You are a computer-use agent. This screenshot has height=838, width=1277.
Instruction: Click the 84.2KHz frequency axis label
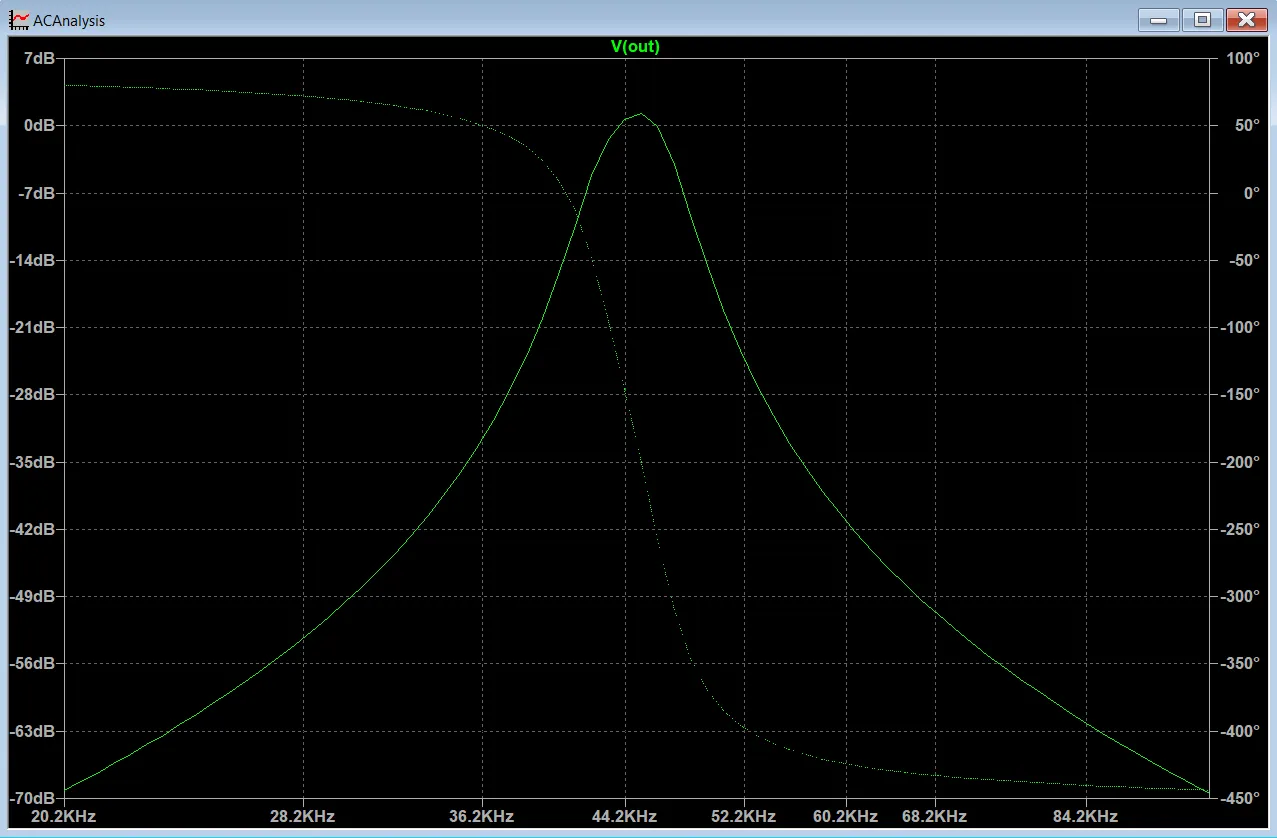pos(1085,816)
